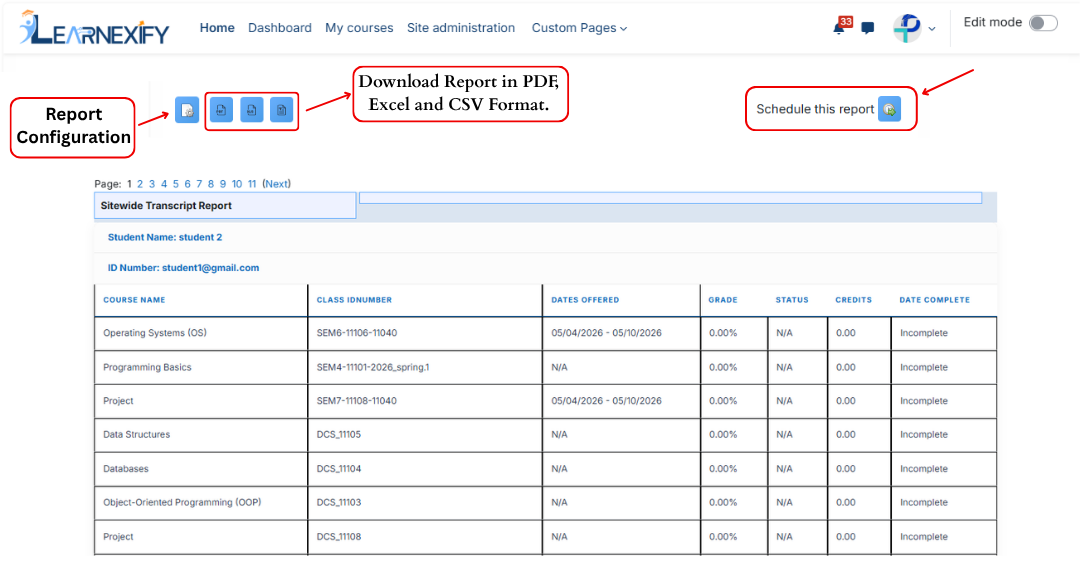Go to page 3 of report

[x=152, y=184]
